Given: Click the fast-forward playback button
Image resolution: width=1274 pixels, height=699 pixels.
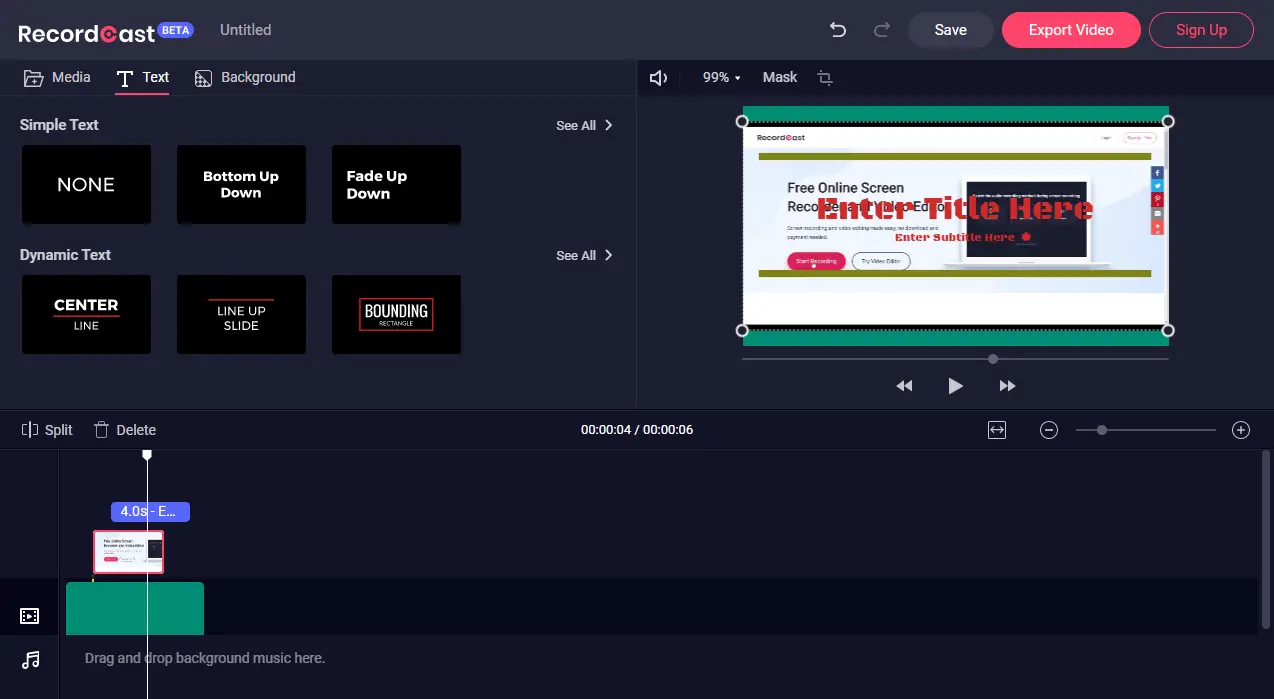Looking at the screenshot, I should [x=1007, y=386].
